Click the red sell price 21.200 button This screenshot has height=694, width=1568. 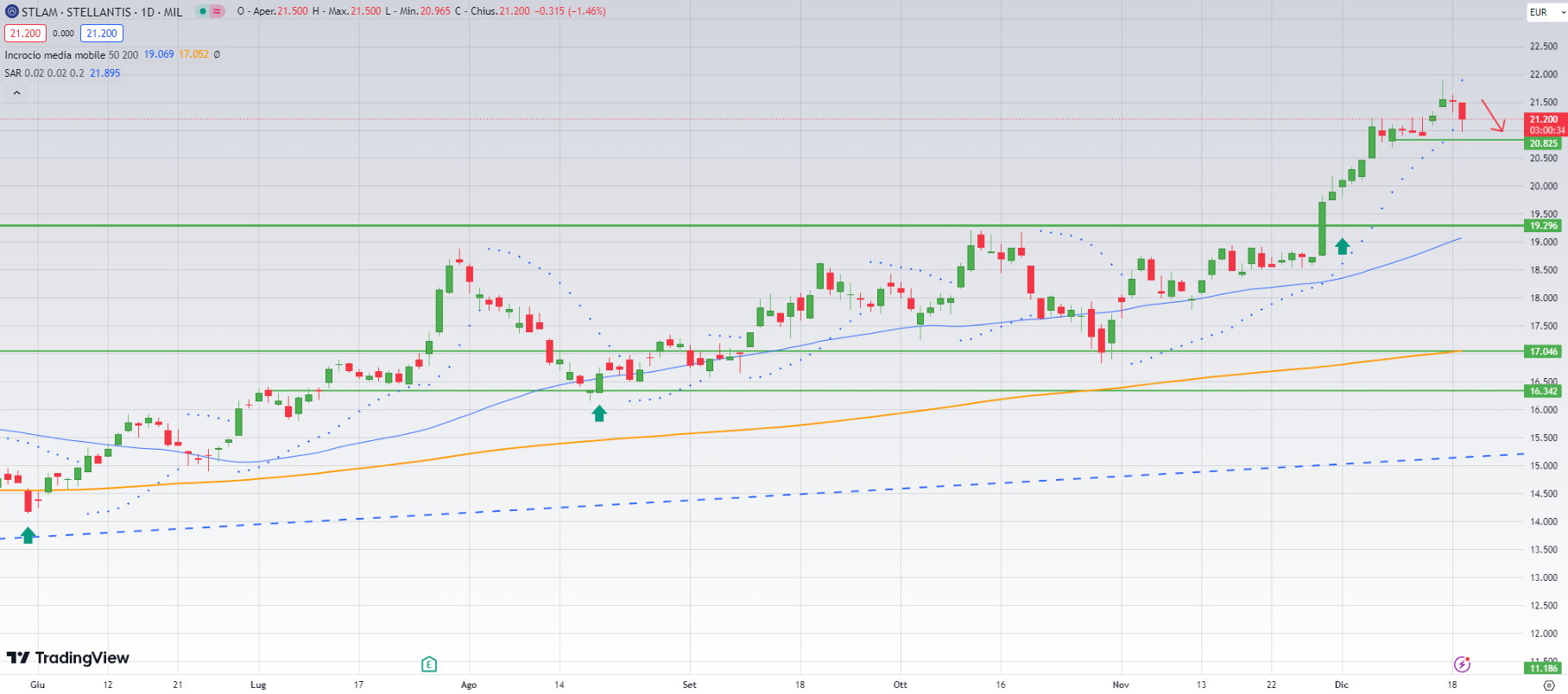(25, 34)
